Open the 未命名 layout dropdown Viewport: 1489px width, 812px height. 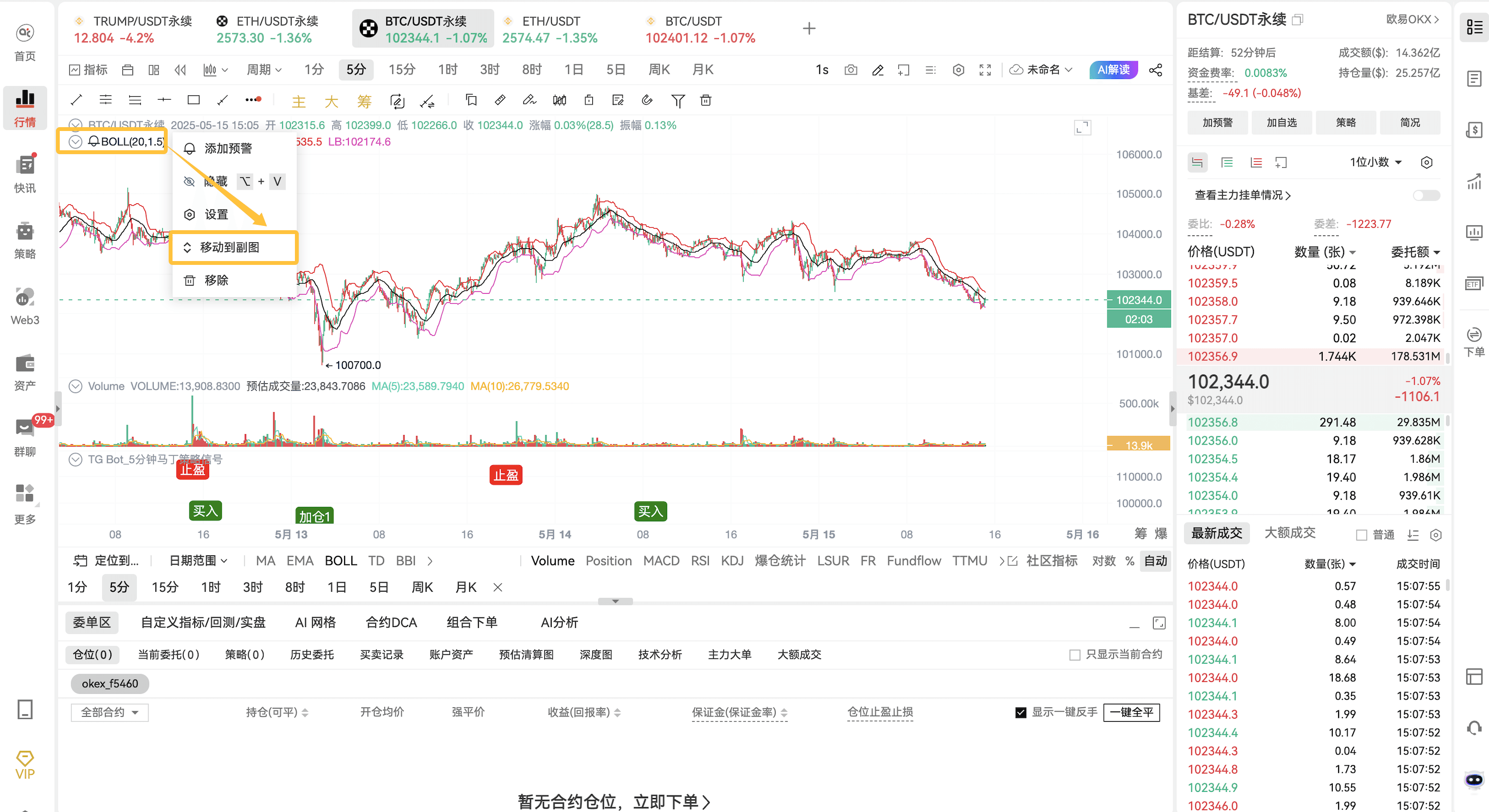1040,70
